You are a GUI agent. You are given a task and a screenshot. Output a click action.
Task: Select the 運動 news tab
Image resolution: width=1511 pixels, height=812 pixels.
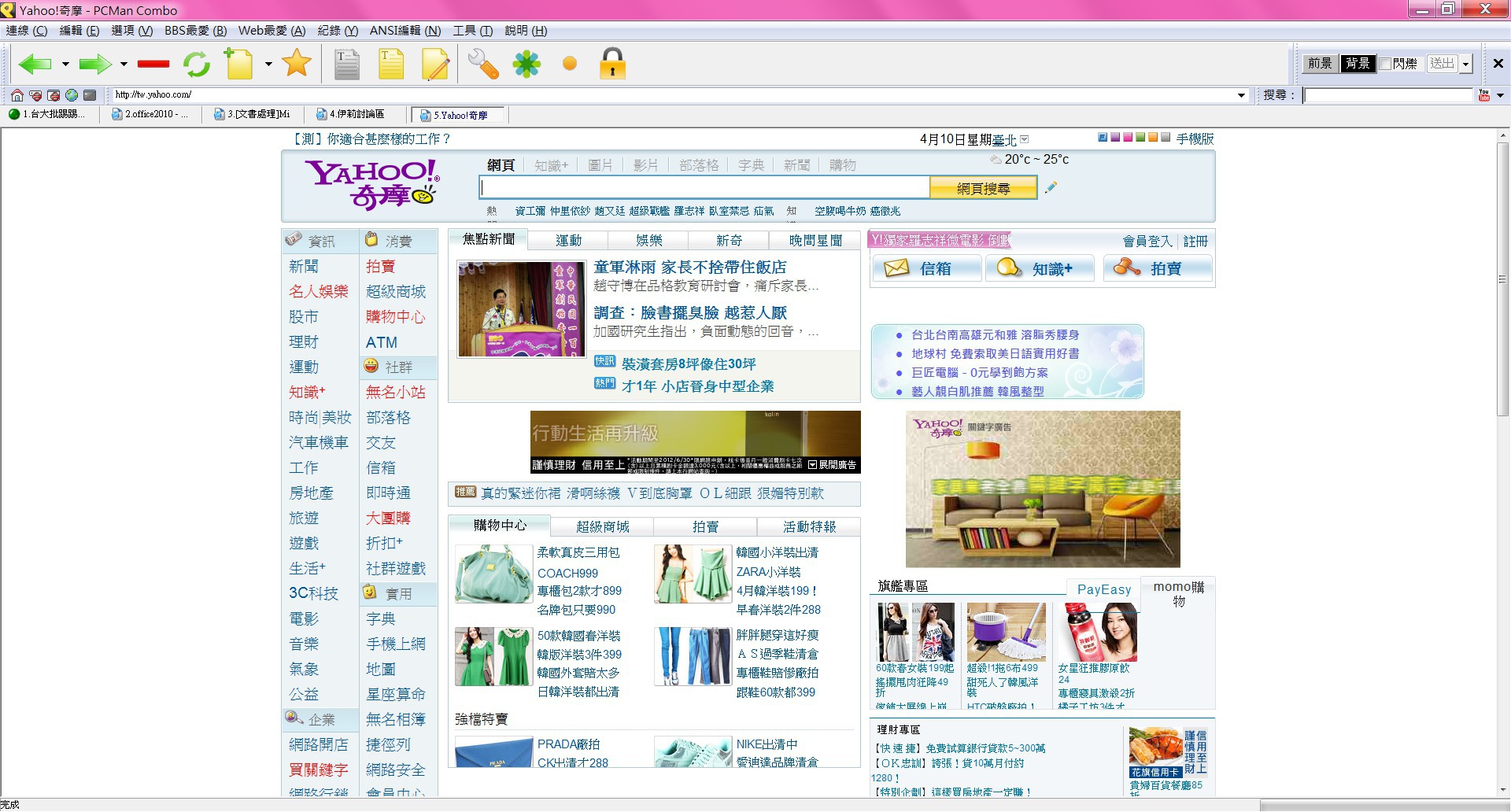click(568, 240)
